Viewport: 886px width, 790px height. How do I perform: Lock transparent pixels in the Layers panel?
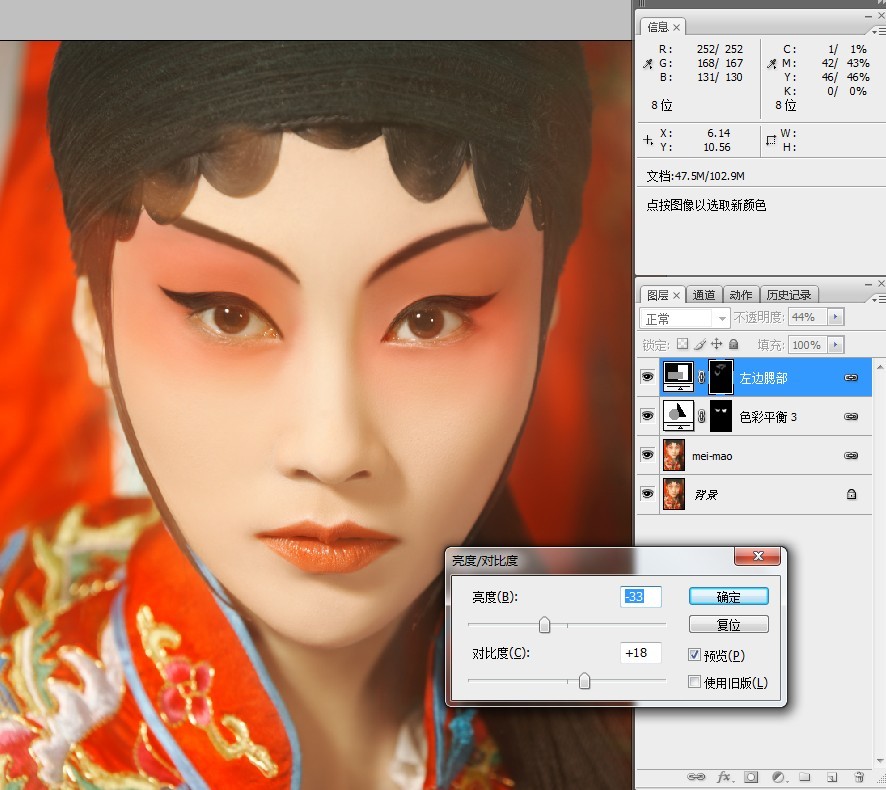(x=683, y=344)
